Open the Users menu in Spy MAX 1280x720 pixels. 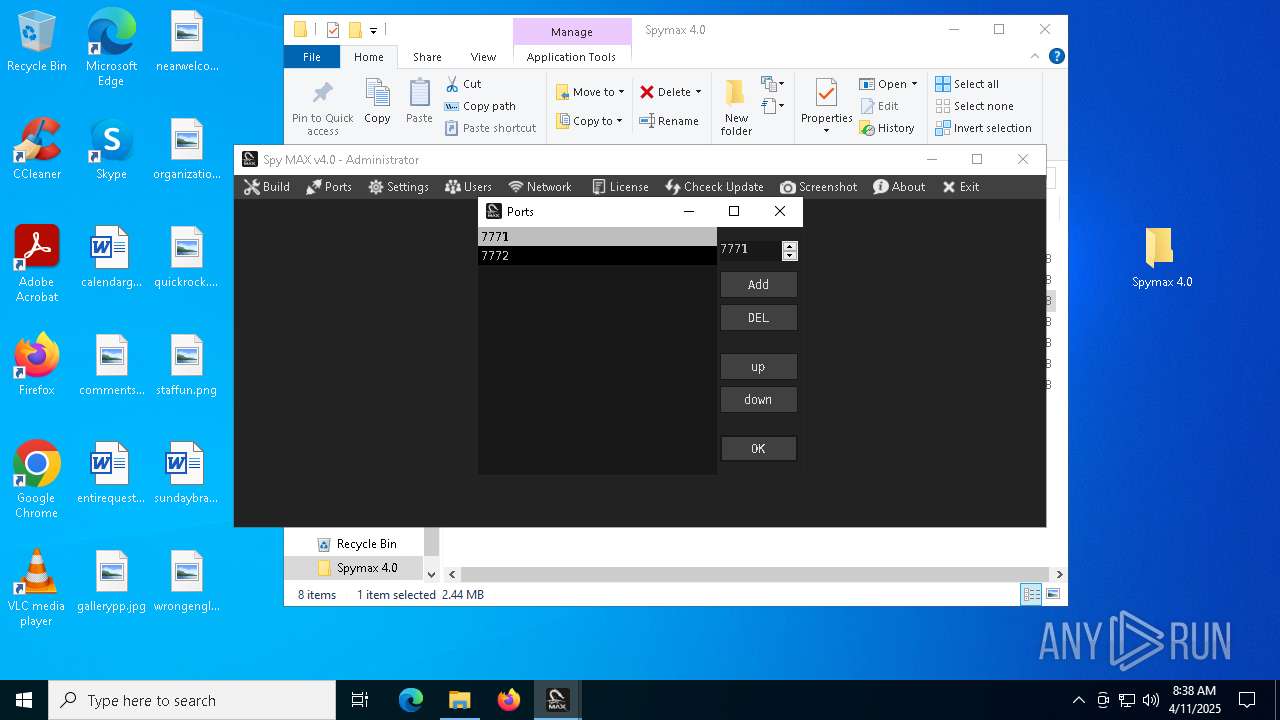pyautogui.click(x=469, y=187)
